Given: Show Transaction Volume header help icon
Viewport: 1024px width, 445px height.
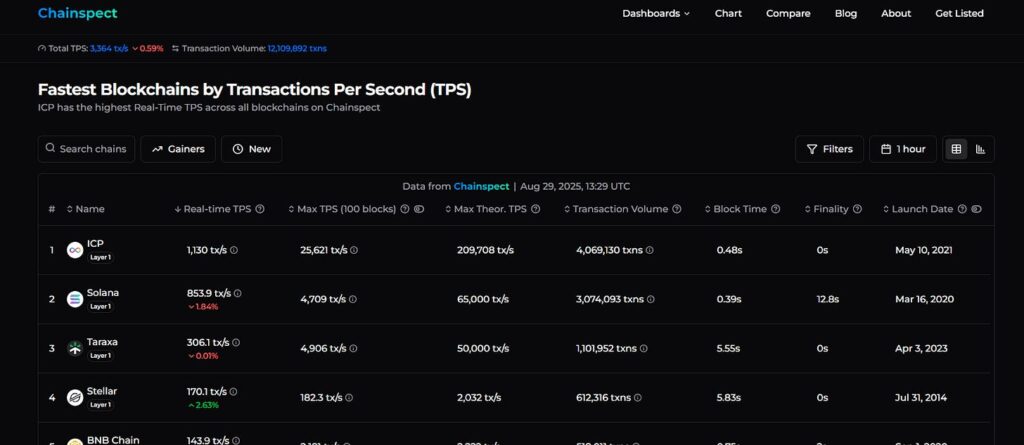Looking at the screenshot, I should (677, 209).
